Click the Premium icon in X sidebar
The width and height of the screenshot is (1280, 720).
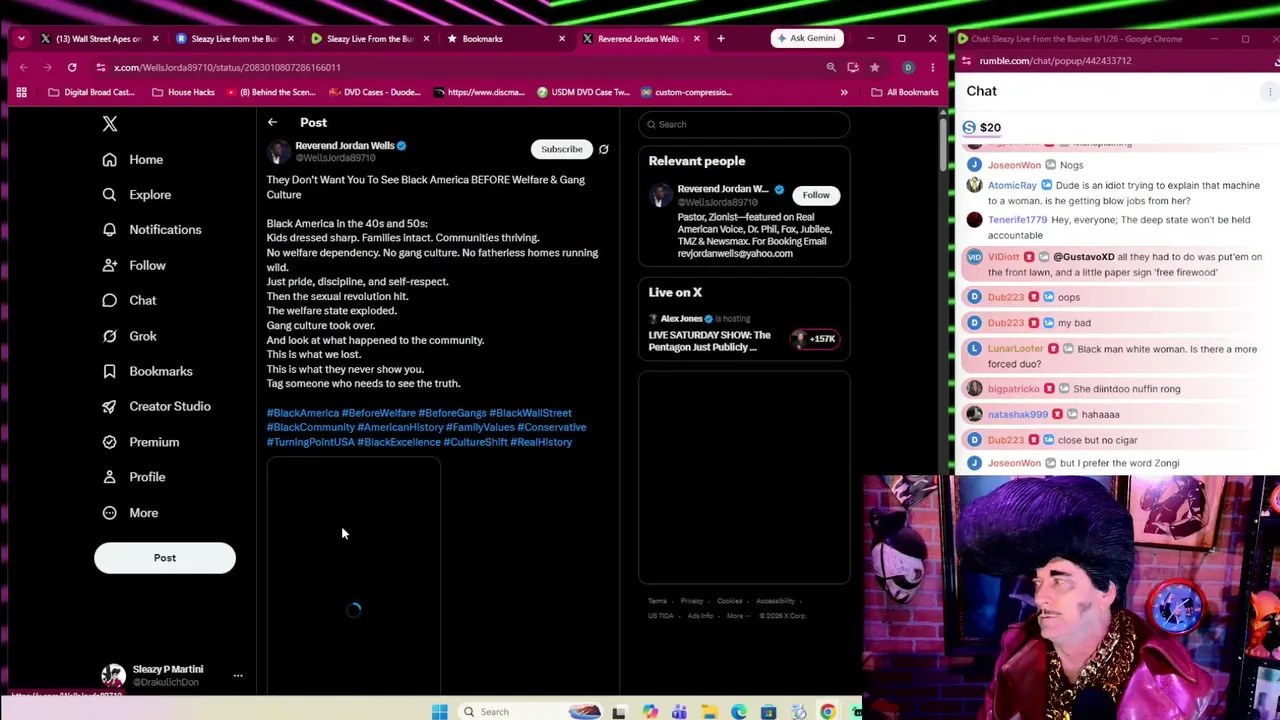click(x=109, y=442)
